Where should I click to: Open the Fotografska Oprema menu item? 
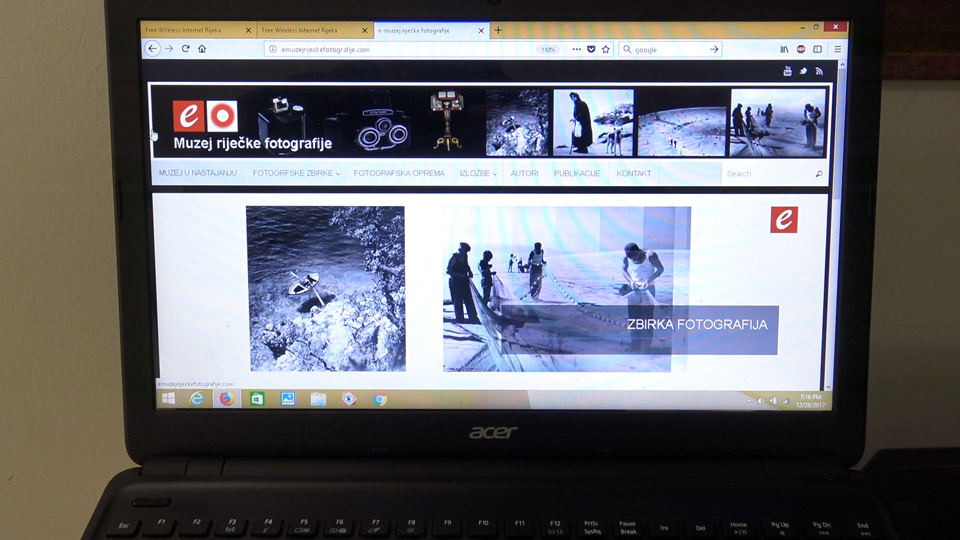pos(399,174)
